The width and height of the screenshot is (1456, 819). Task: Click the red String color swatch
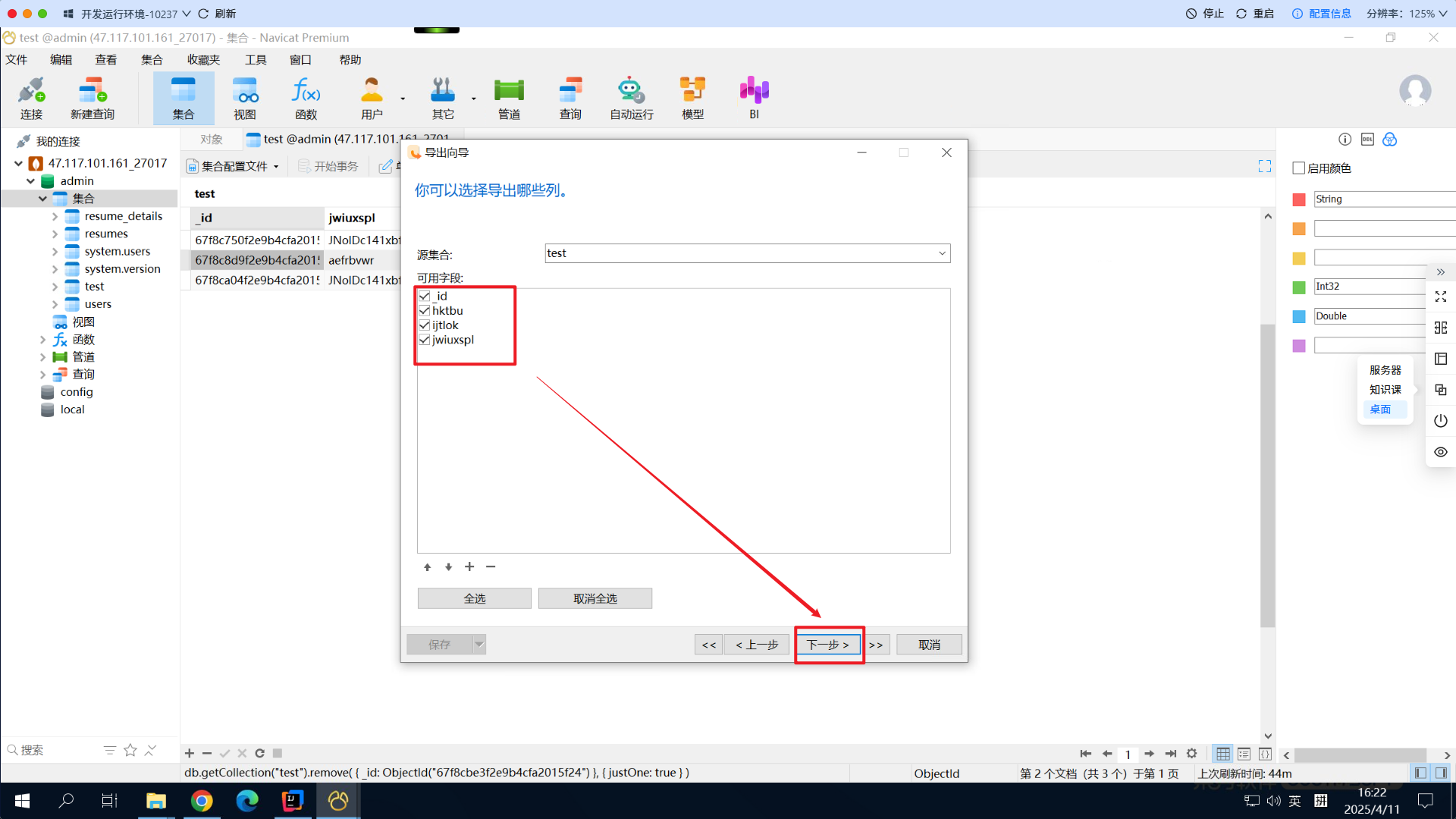tap(1299, 199)
